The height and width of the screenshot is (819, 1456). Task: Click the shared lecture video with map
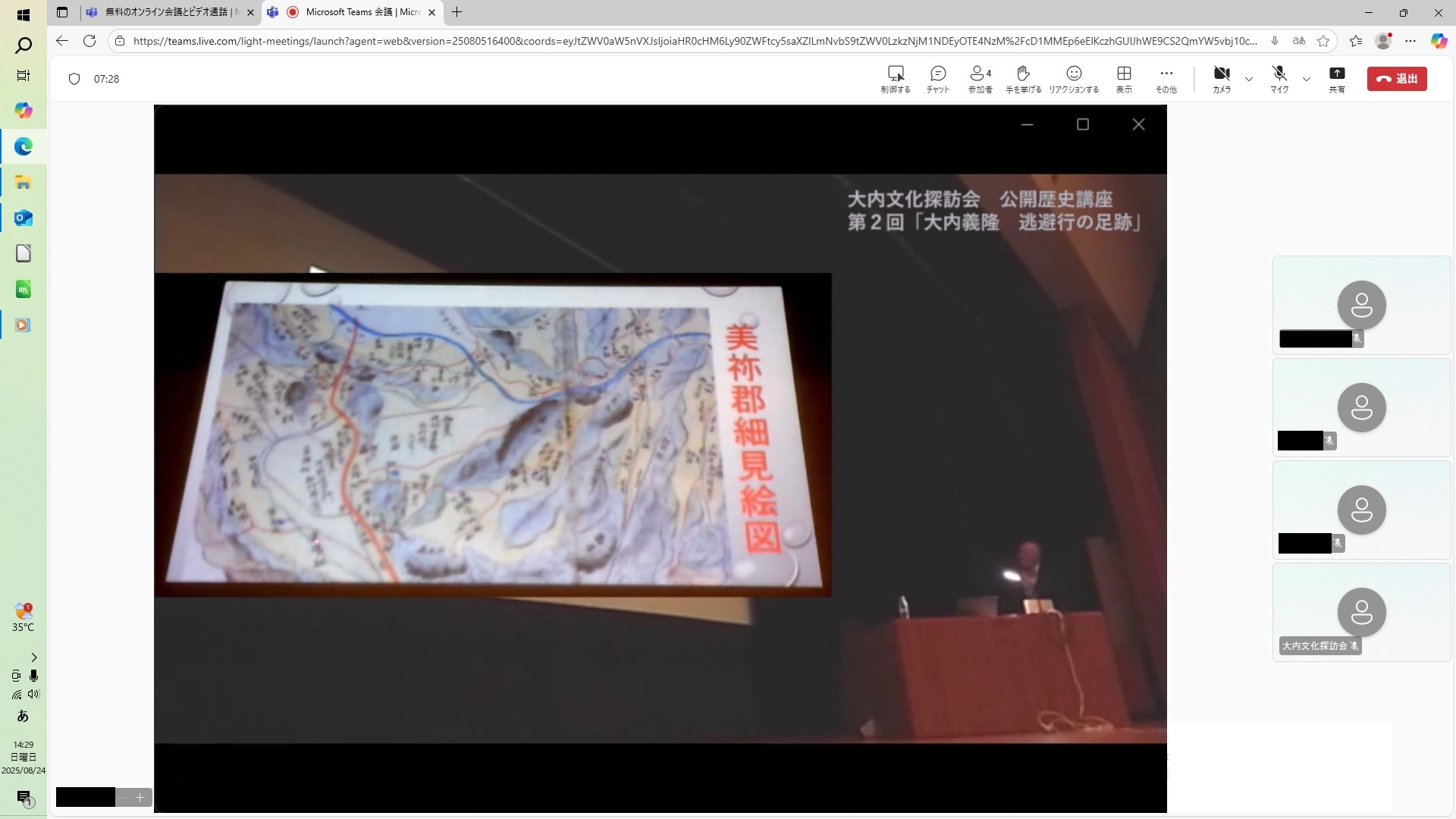pos(660,459)
